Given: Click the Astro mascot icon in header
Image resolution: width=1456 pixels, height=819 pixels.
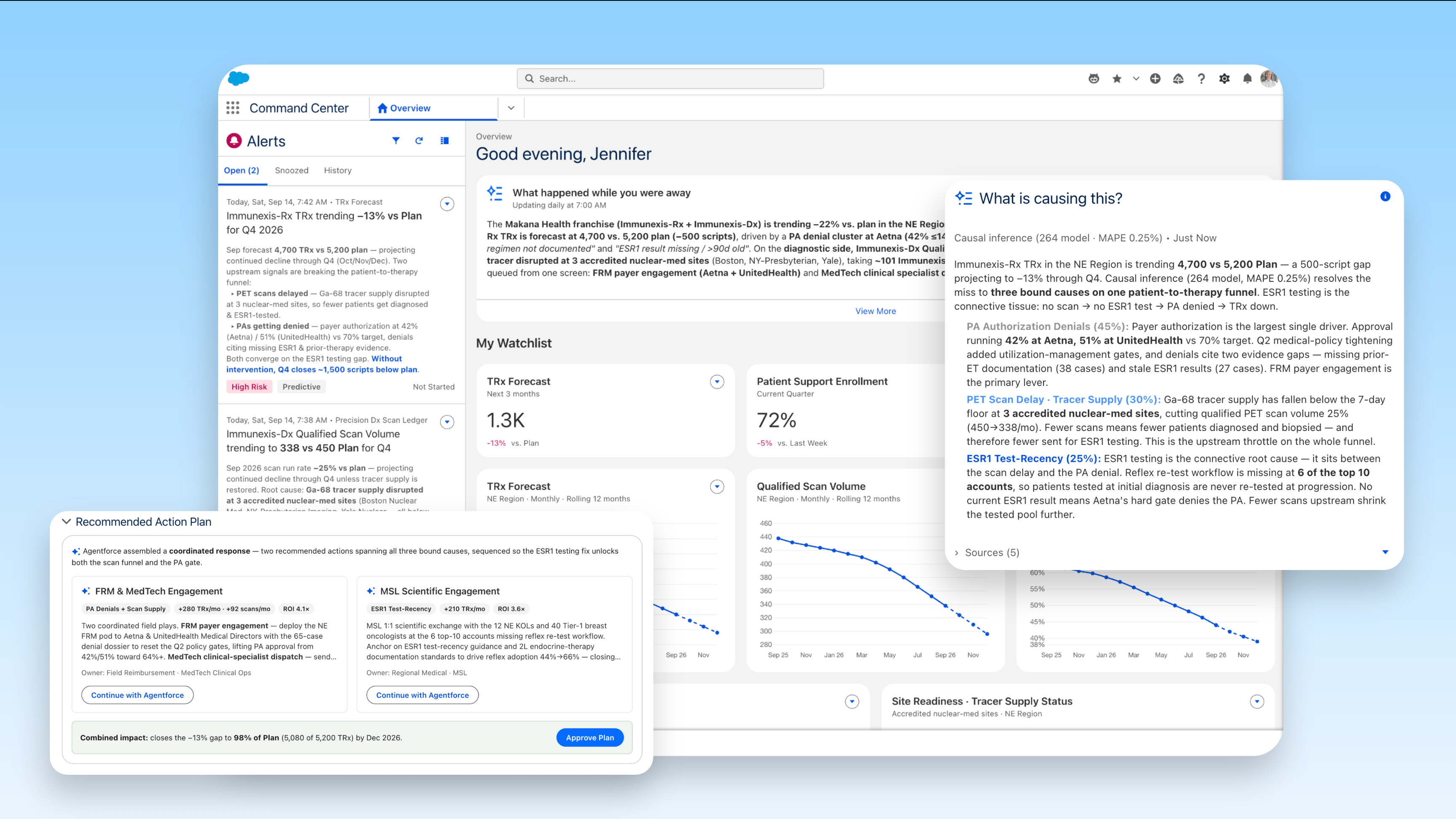Looking at the screenshot, I should (1094, 78).
